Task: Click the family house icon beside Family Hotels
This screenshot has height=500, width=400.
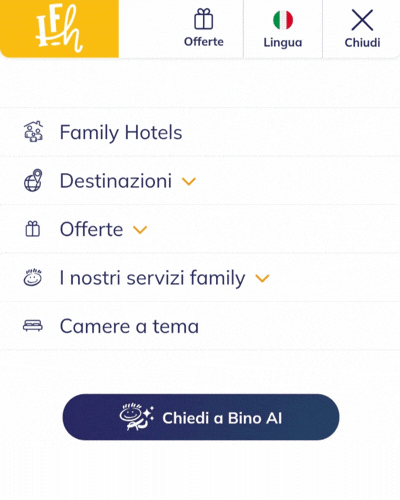Action: 33,132
